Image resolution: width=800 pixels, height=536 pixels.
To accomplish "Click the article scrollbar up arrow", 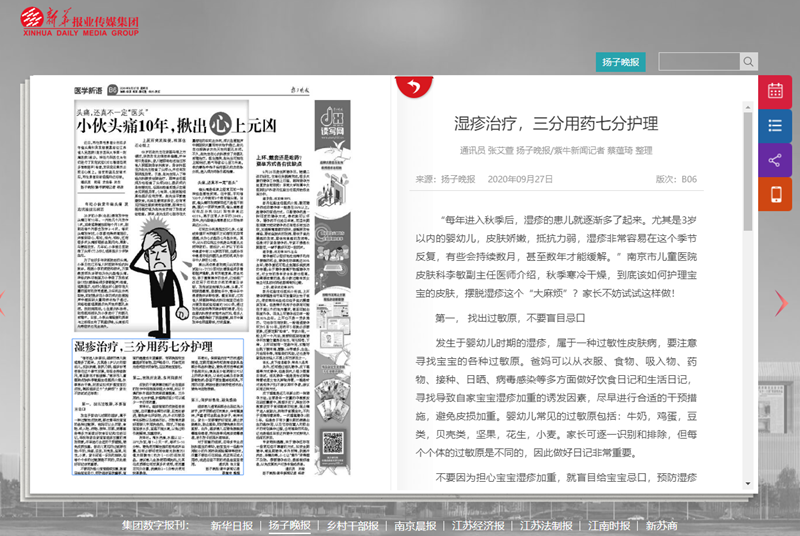I will [x=748, y=107].
